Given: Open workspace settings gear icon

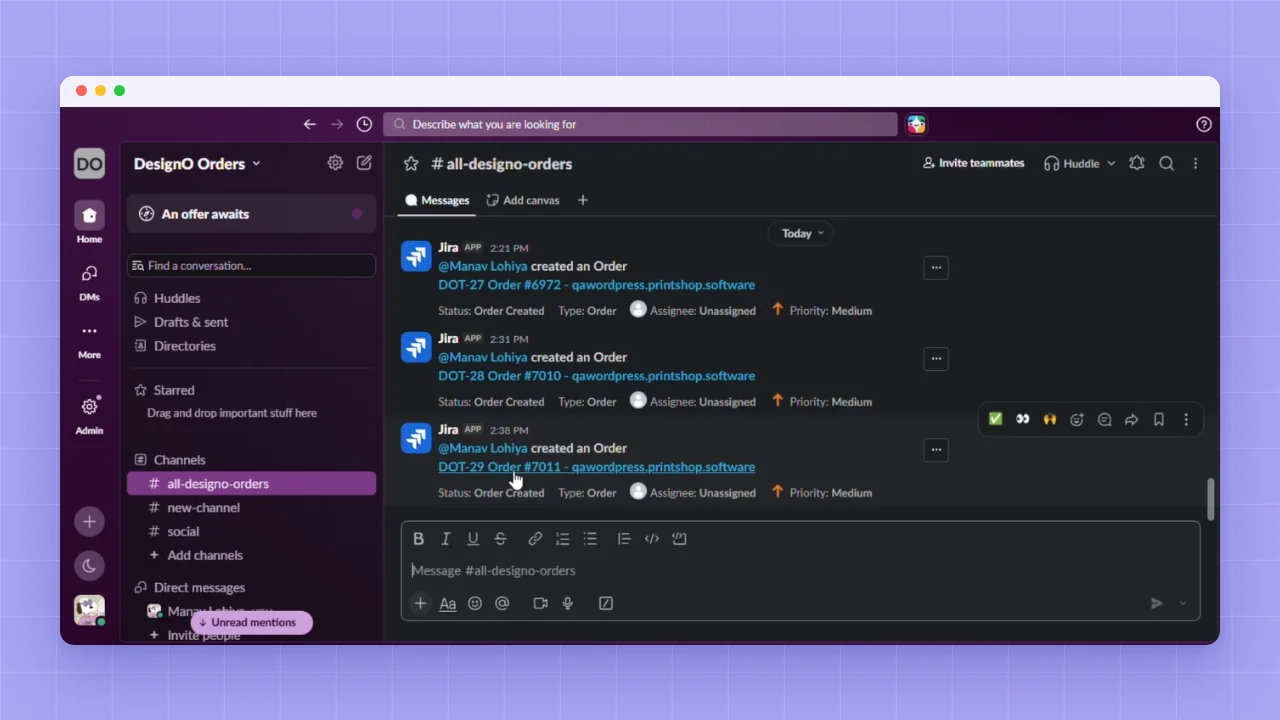Looking at the screenshot, I should coord(335,163).
